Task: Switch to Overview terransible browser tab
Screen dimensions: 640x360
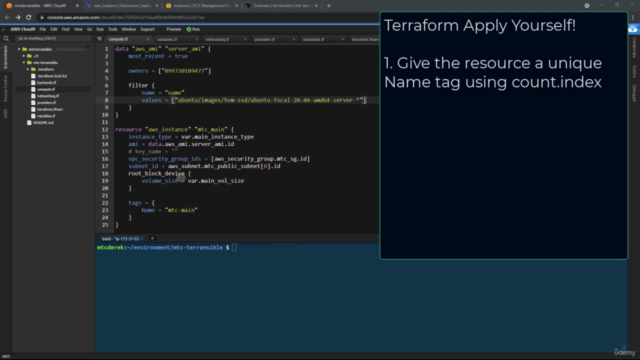Action: [x=282, y=6]
